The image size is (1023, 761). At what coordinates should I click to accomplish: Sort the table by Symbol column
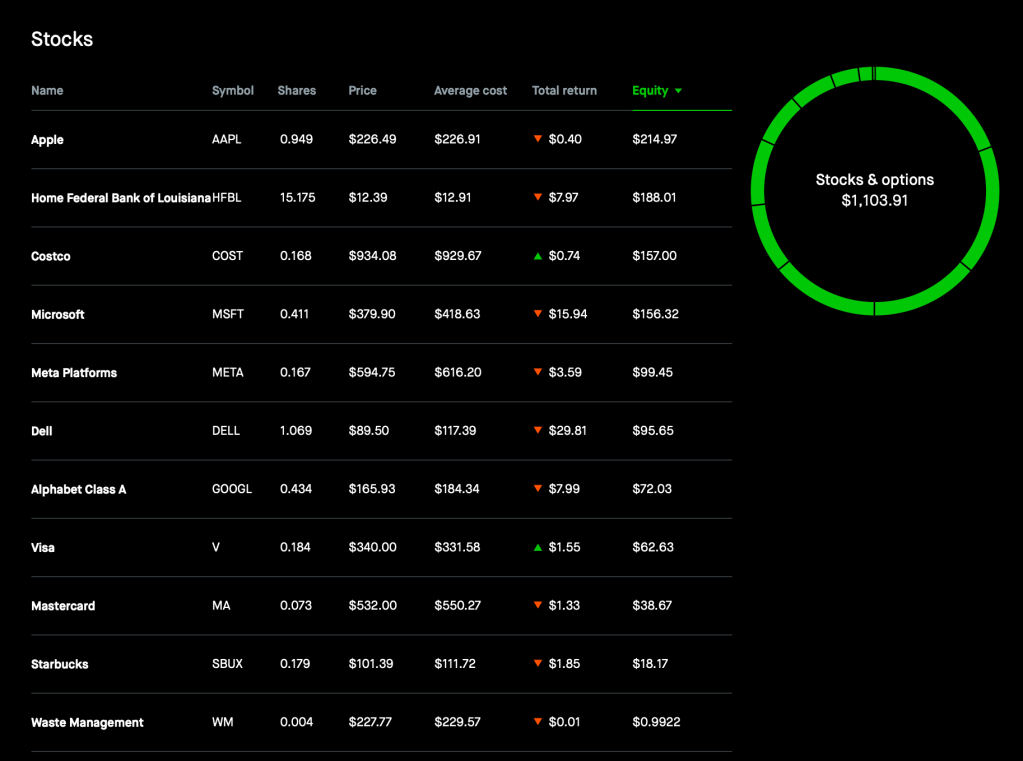pos(233,91)
